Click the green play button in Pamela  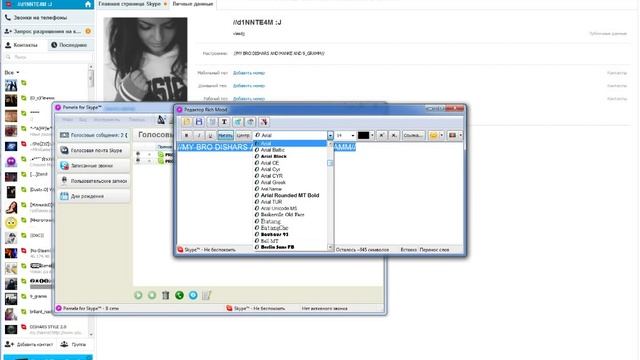pos(138,295)
